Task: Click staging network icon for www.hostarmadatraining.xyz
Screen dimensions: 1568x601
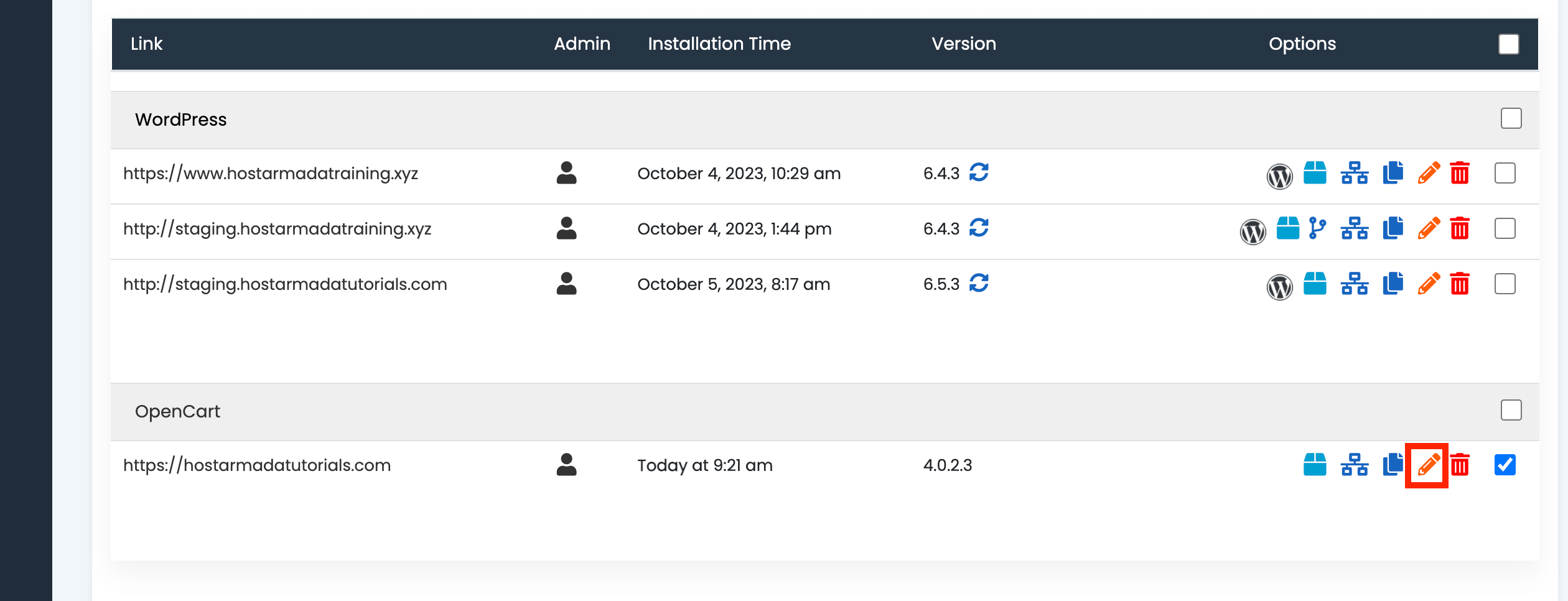Action: (1355, 173)
